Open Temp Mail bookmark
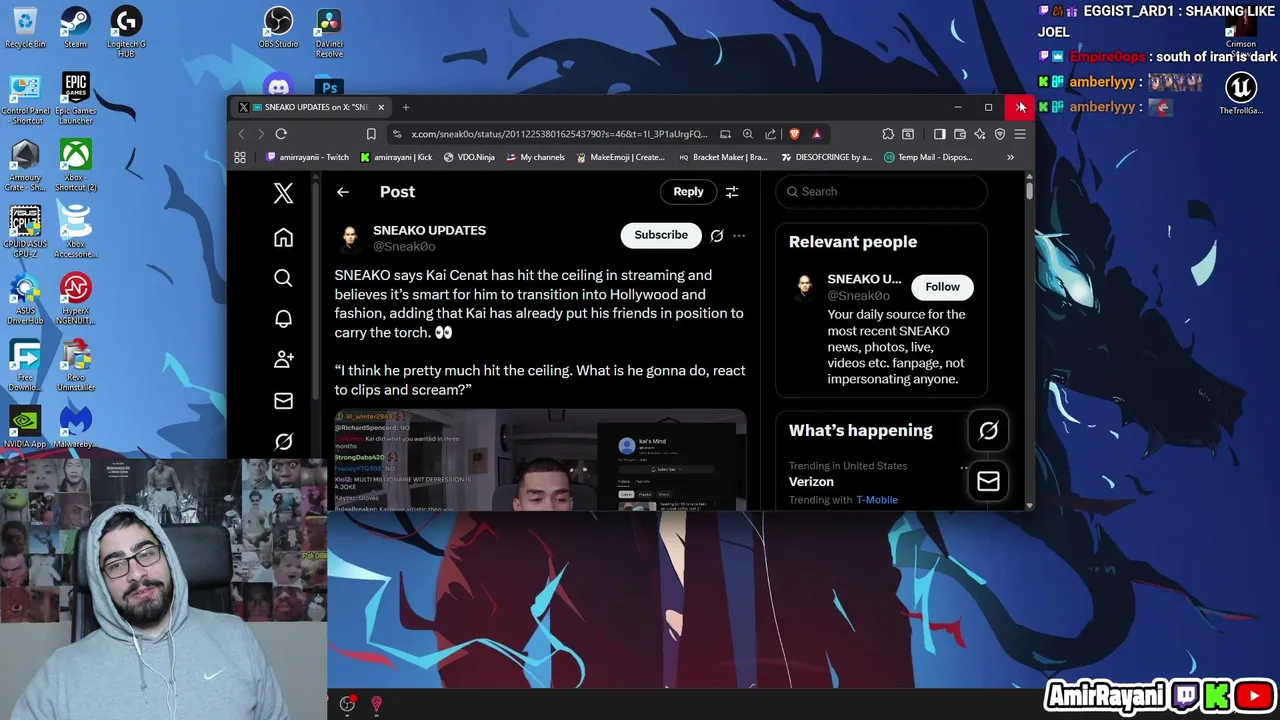Screen dimensions: 1280x720 point(926,157)
